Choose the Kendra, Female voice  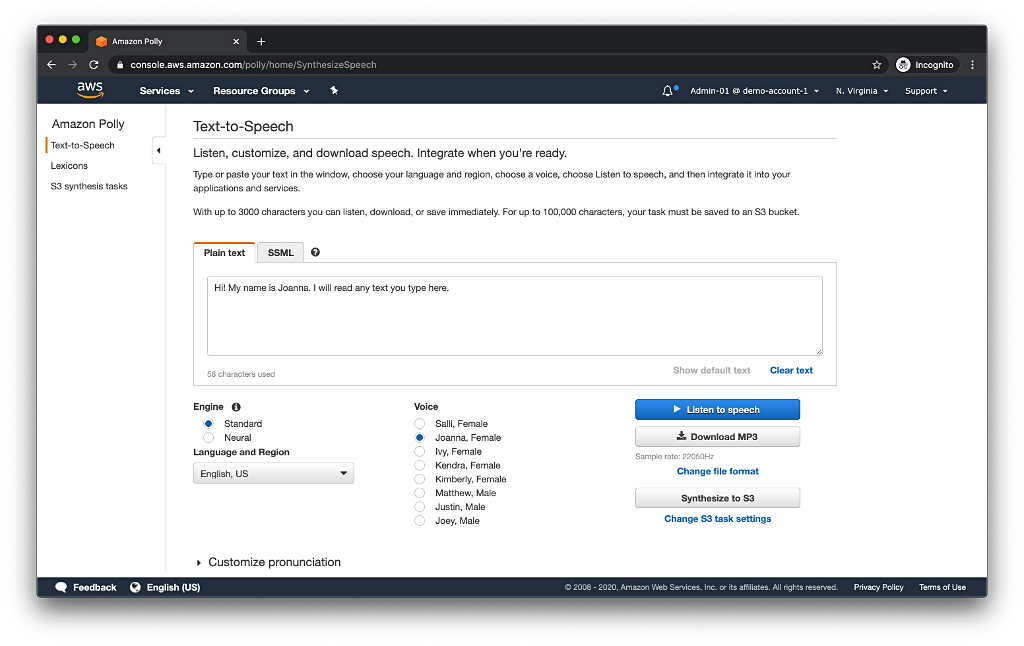point(419,465)
